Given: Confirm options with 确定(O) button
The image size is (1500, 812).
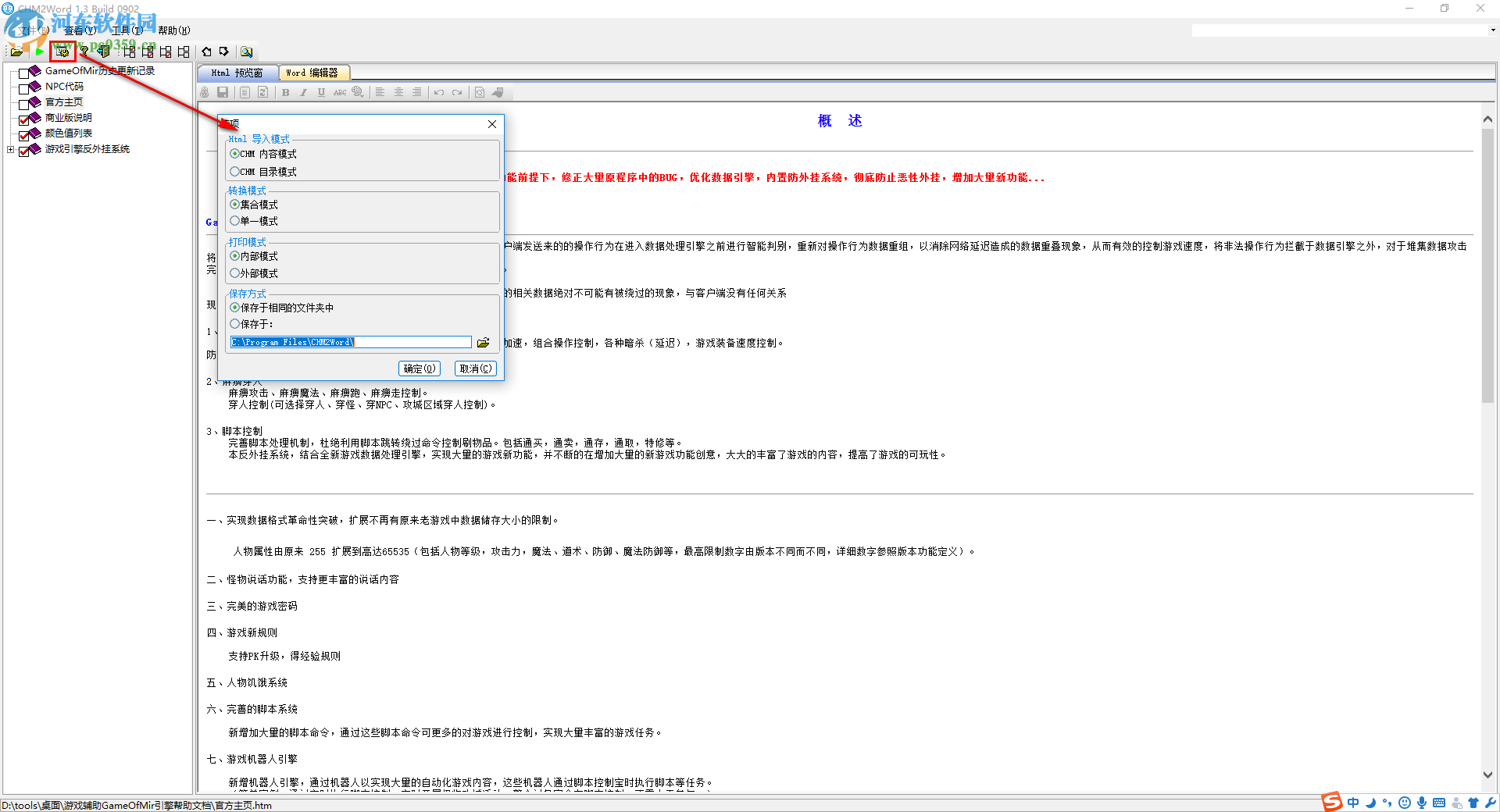Looking at the screenshot, I should (420, 369).
